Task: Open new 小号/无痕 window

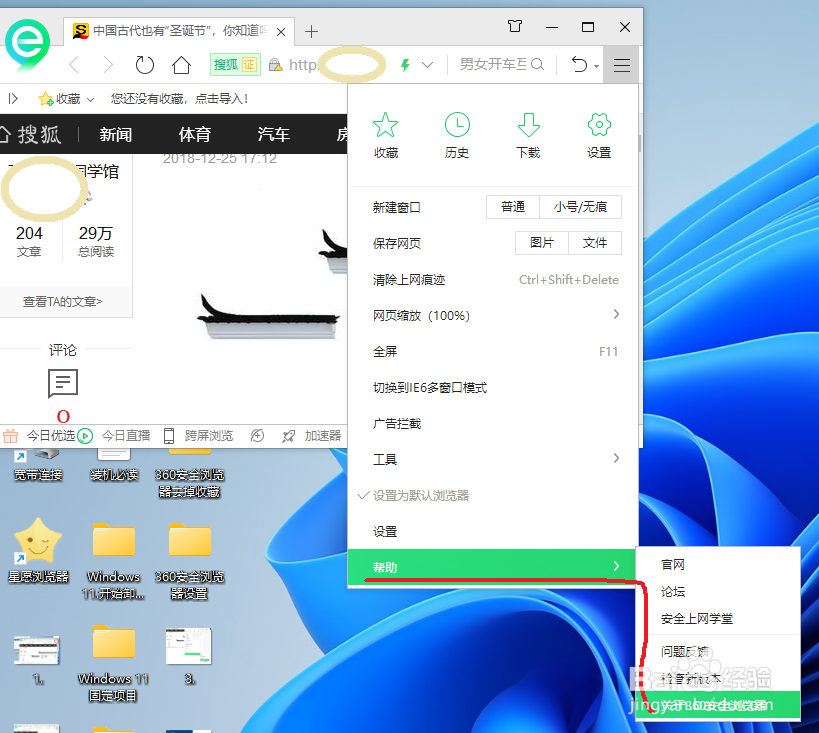Action: pyautogui.click(x=580, y=207)
